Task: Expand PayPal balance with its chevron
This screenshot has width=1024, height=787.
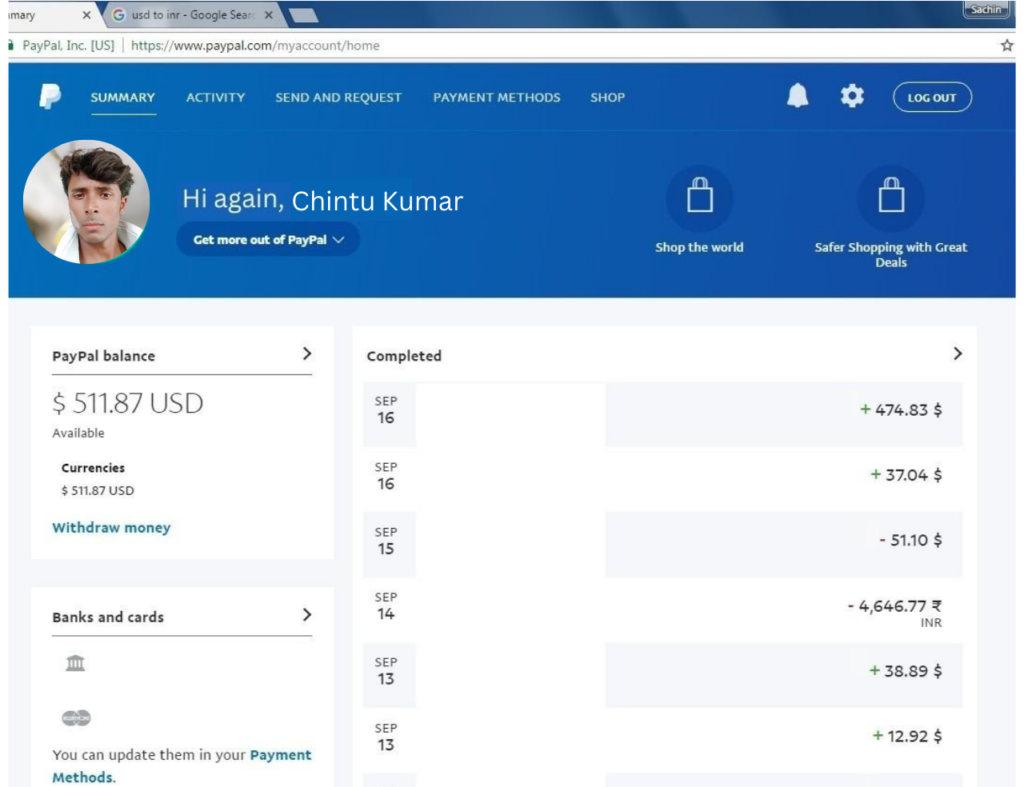Action: [x=306, y=353]
